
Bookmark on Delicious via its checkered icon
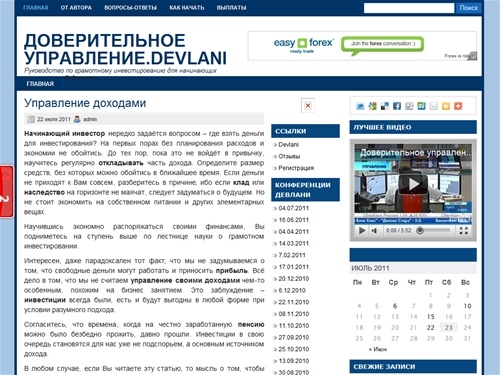(385, 106)
